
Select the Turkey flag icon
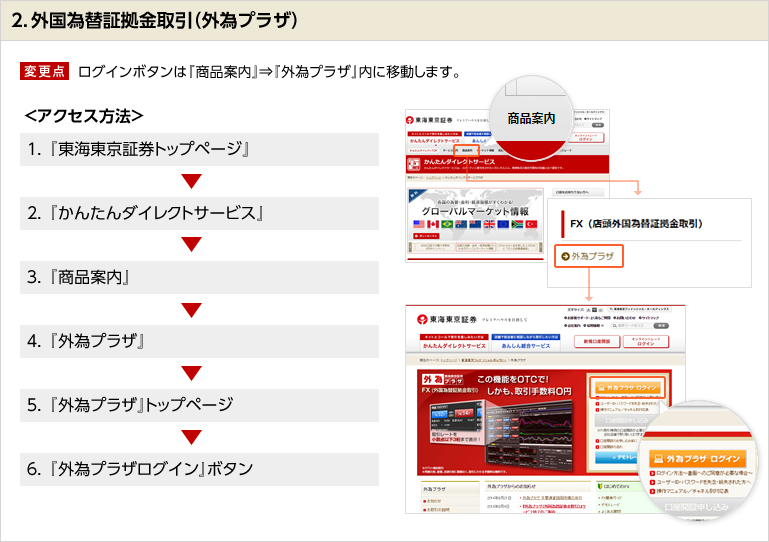(532, 224)
